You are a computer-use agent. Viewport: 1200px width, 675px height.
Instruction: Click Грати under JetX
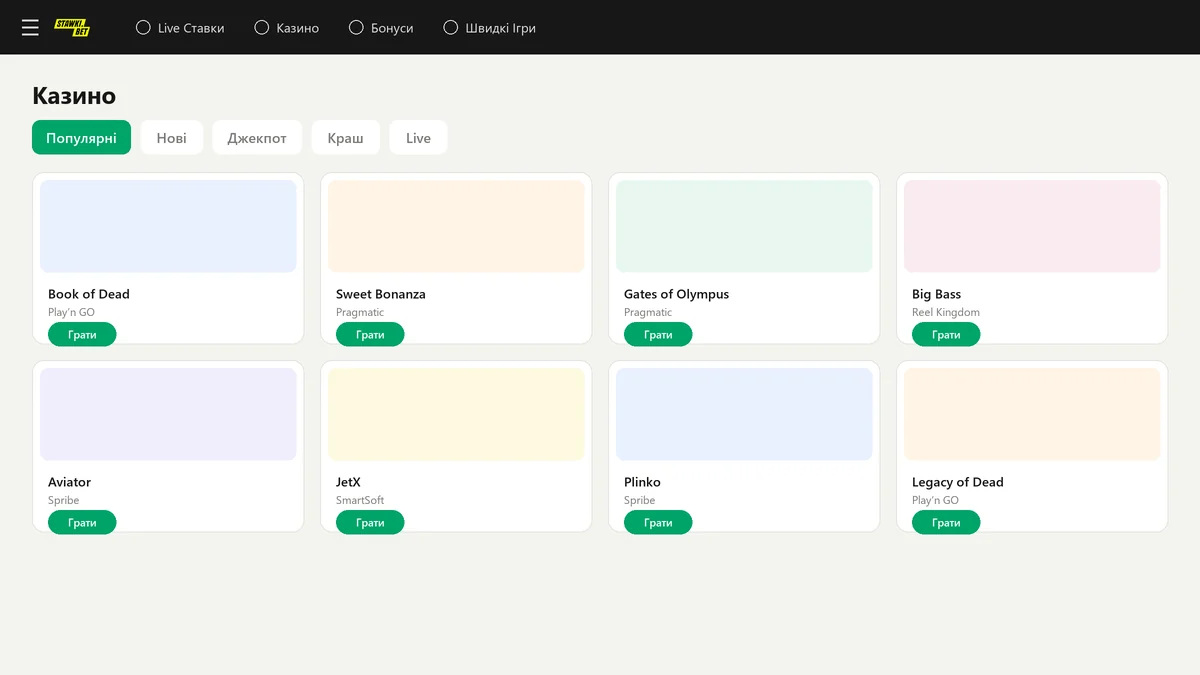pos(370,523)
